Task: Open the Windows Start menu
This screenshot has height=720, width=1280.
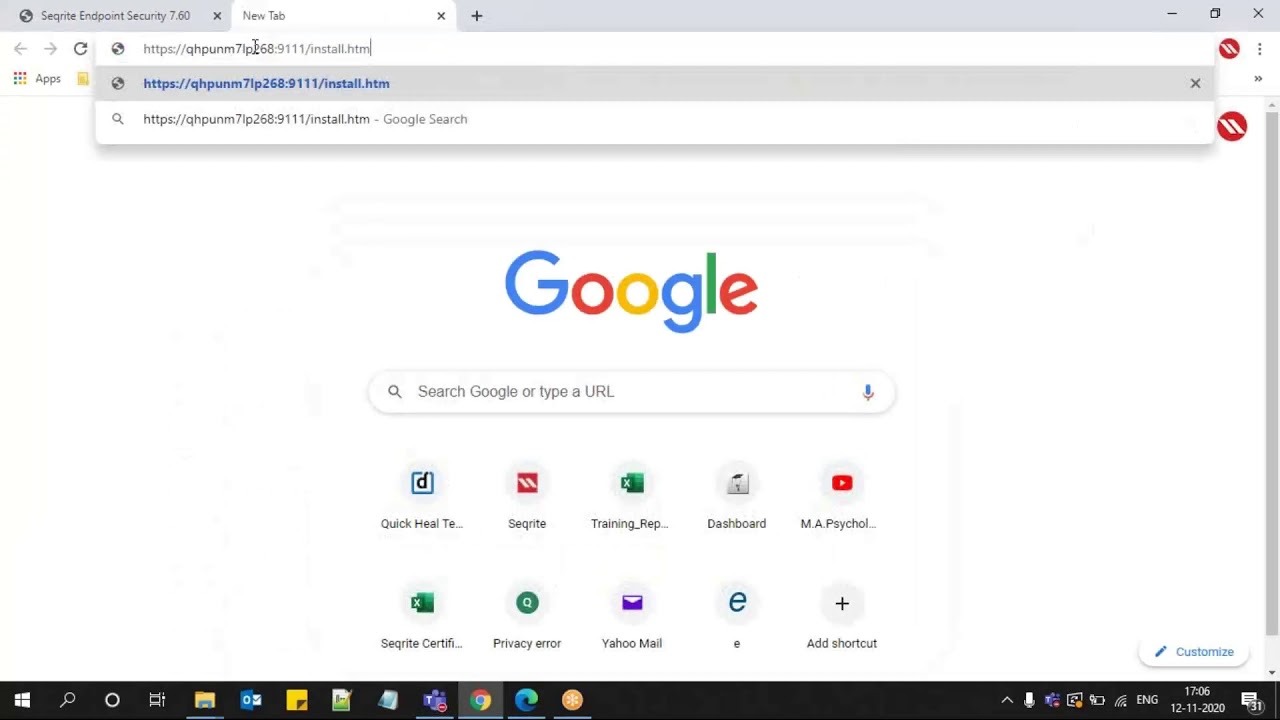Action: pos(22,700)
